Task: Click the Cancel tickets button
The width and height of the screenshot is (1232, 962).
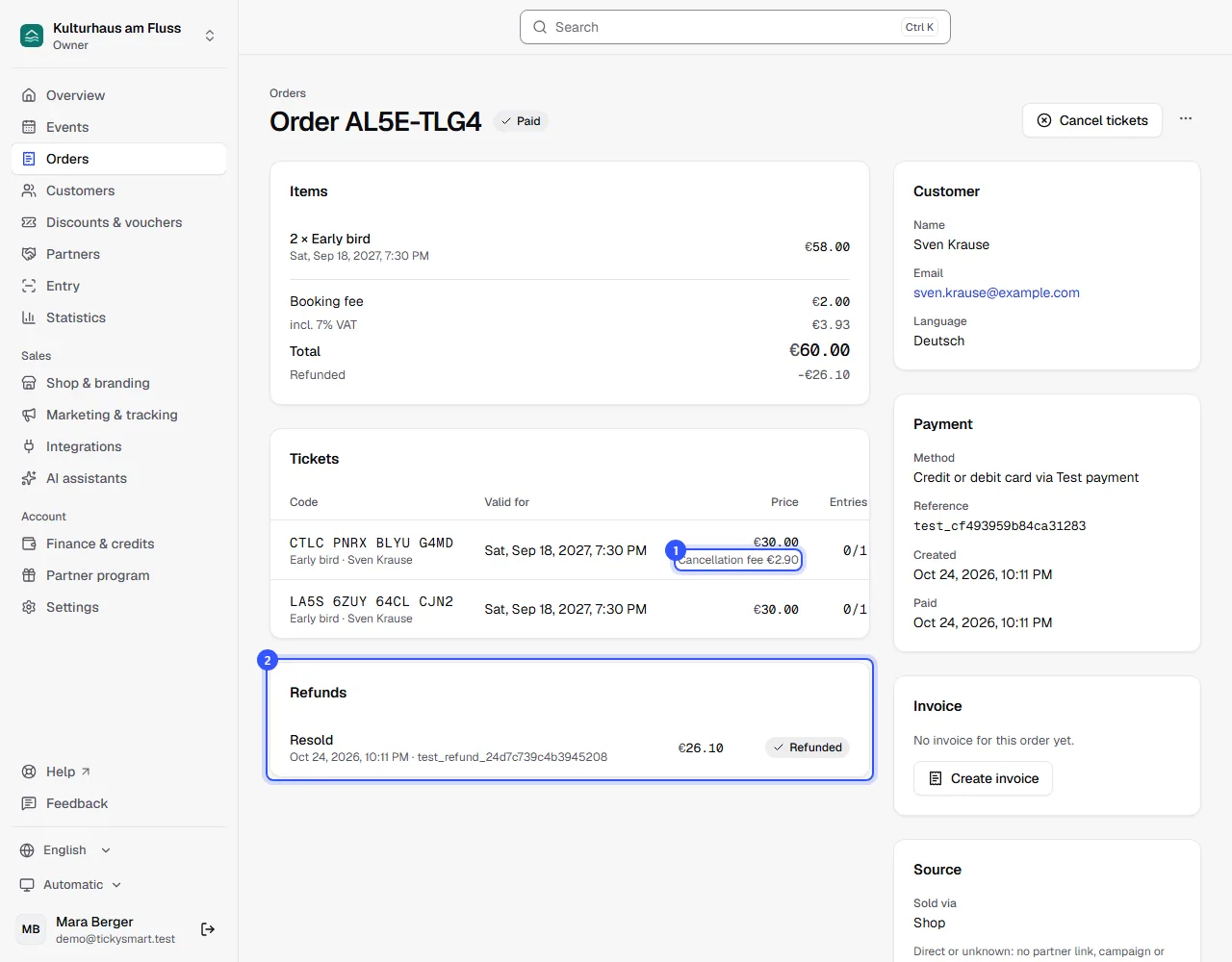Action: [1092, 120]
